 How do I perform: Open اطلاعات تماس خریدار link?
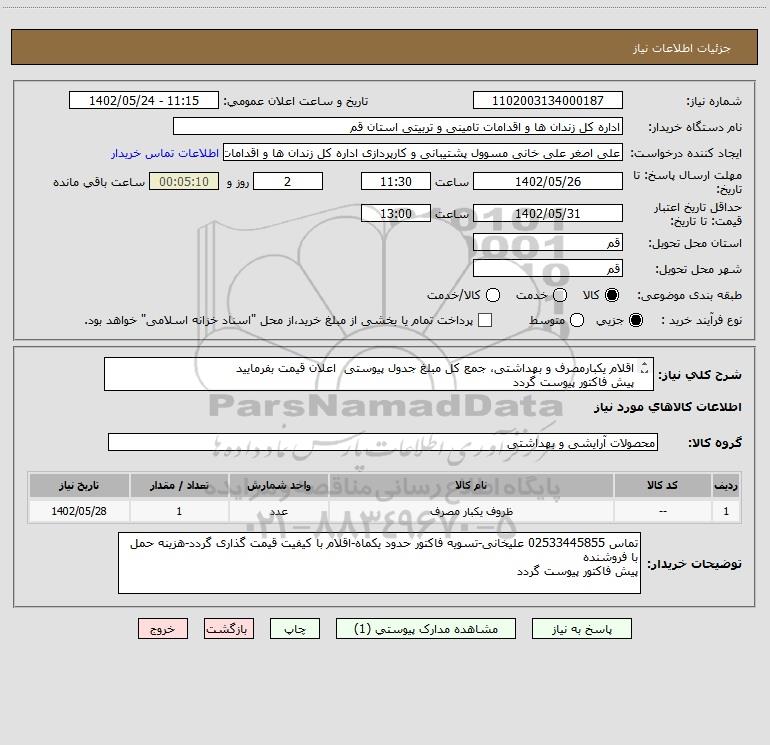165,153
